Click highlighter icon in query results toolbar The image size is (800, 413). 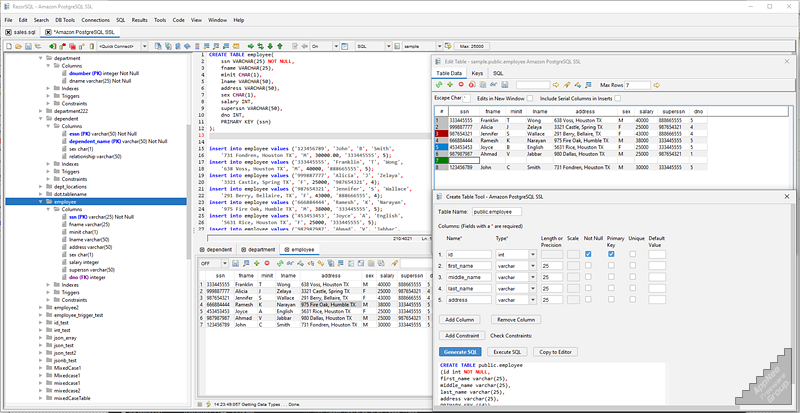394,263
